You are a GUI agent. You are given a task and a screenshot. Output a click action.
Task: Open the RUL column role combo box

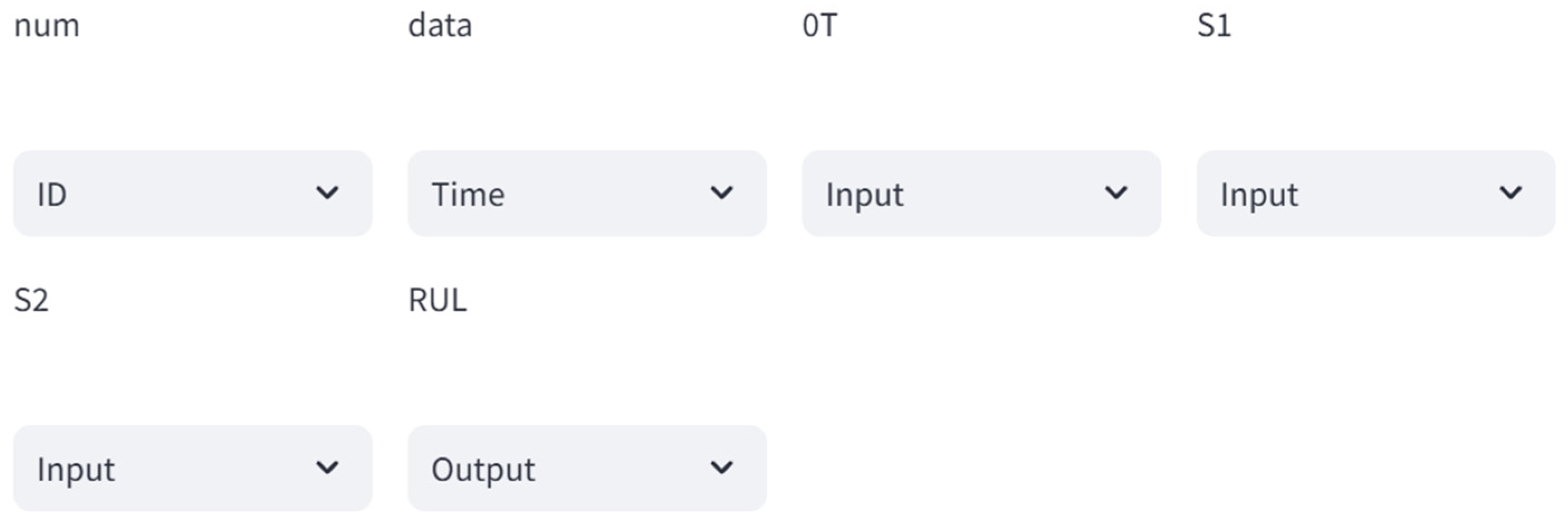coord(587,468)
